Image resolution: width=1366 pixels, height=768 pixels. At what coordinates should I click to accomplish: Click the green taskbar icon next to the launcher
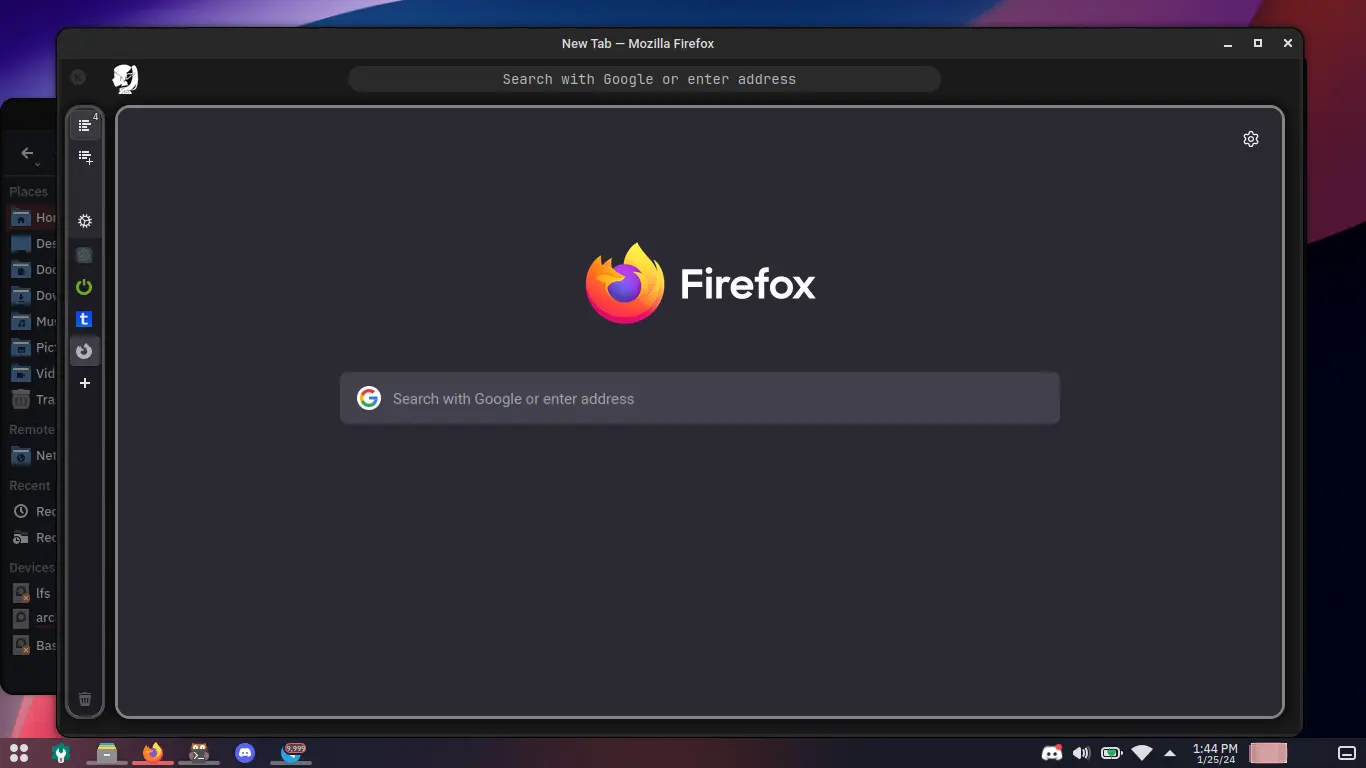(x=61, y=753)
